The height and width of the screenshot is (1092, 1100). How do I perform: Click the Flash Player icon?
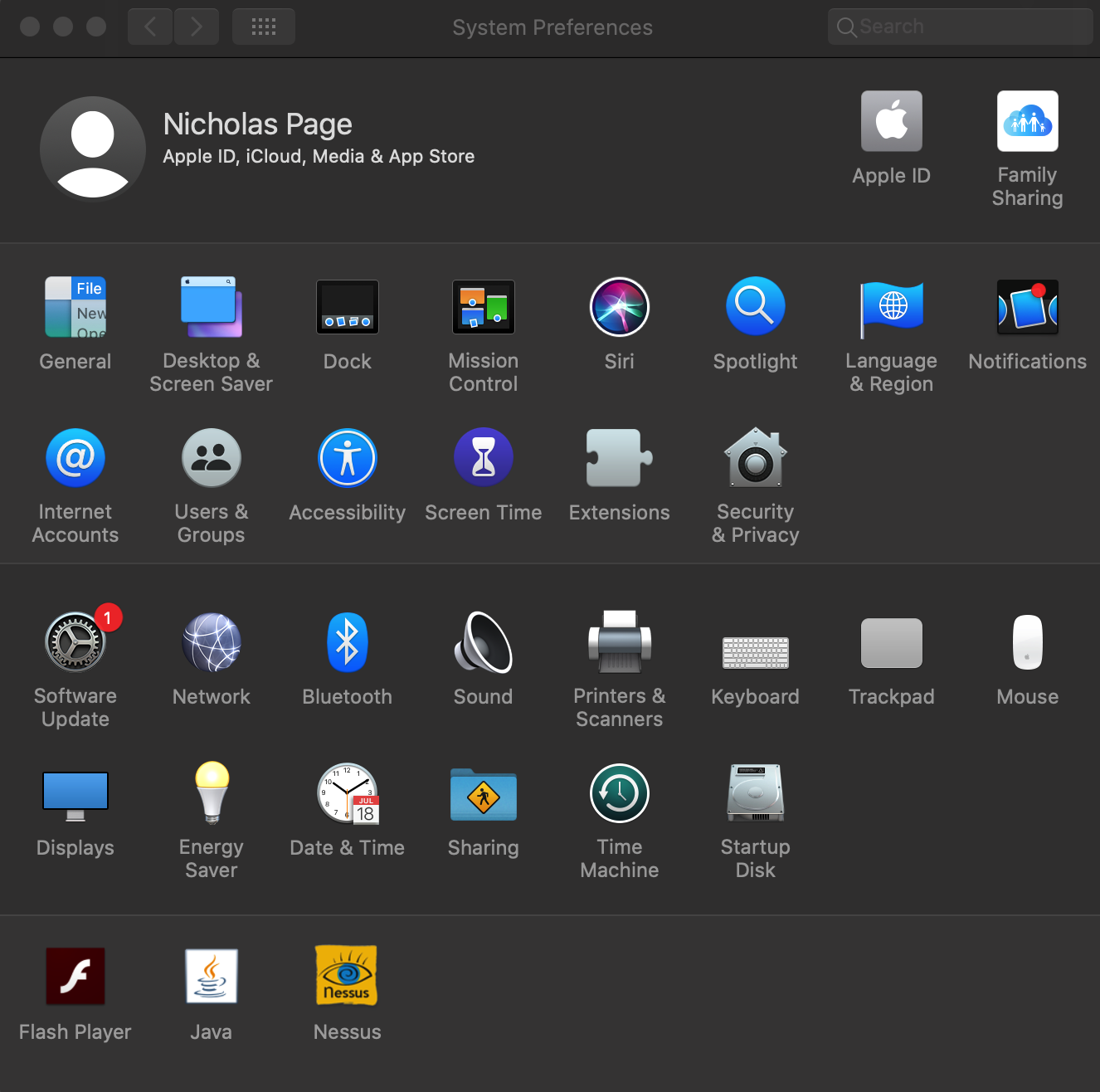[75, 977]
